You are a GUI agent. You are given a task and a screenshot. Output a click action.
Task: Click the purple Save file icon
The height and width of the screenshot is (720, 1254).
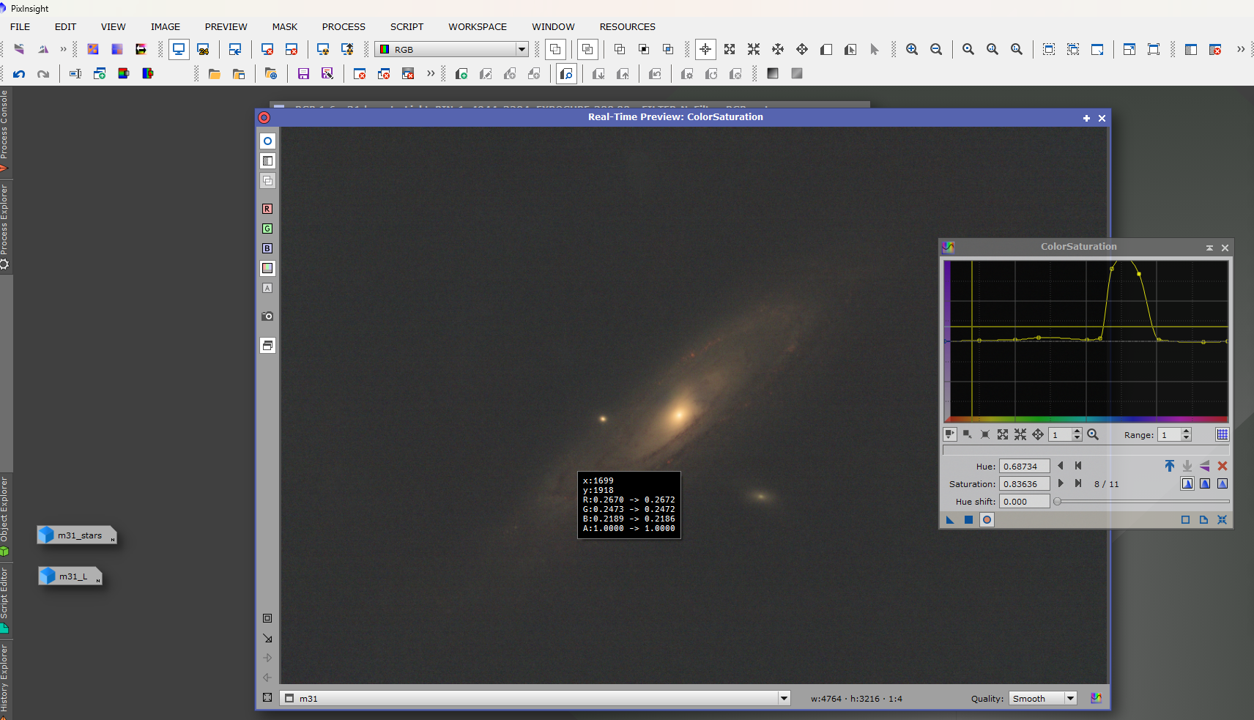point(303,74)
